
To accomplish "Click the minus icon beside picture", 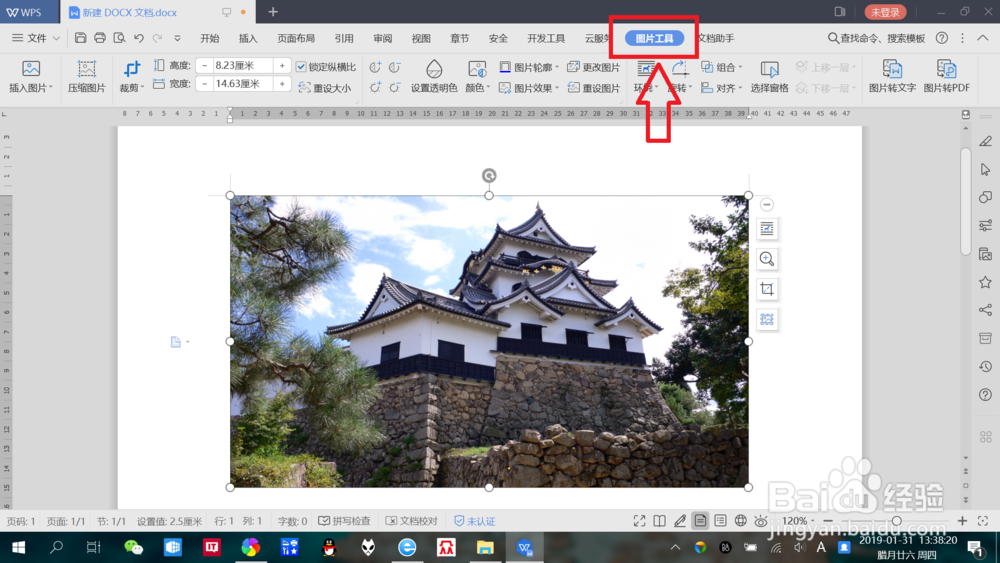I will click(767, 205).
